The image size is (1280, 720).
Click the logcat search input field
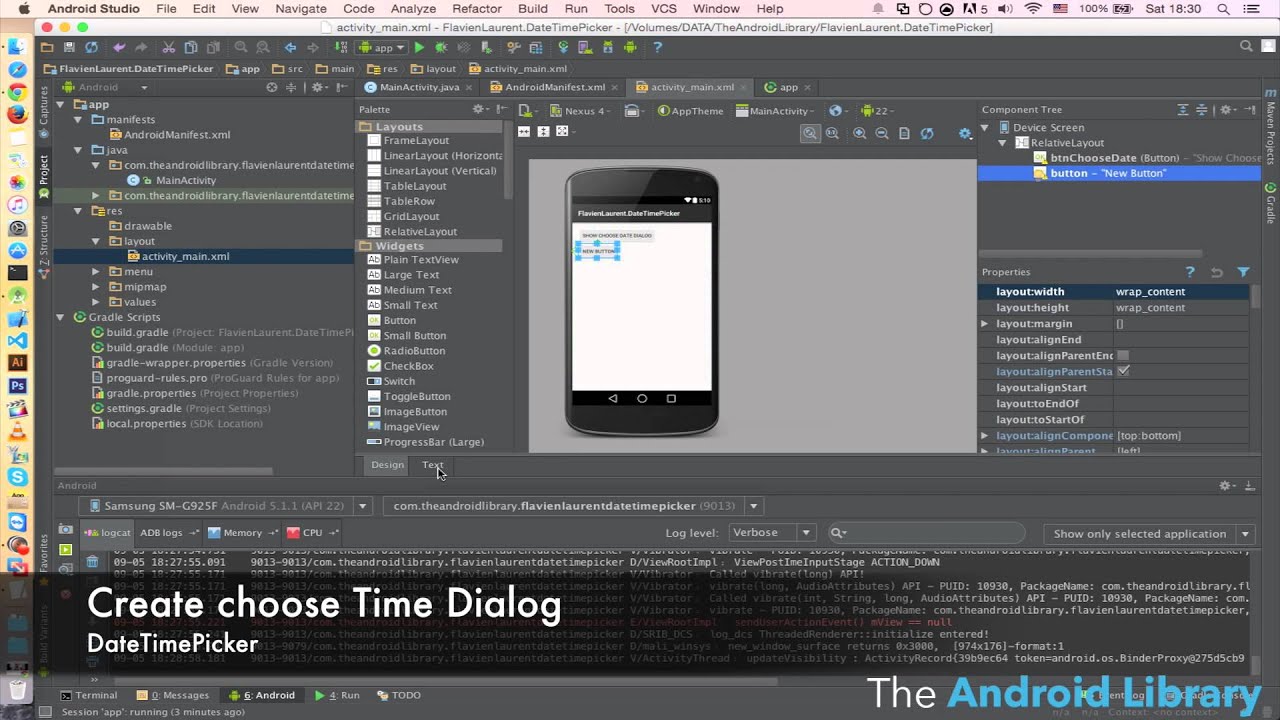click(x=926, y=533)
